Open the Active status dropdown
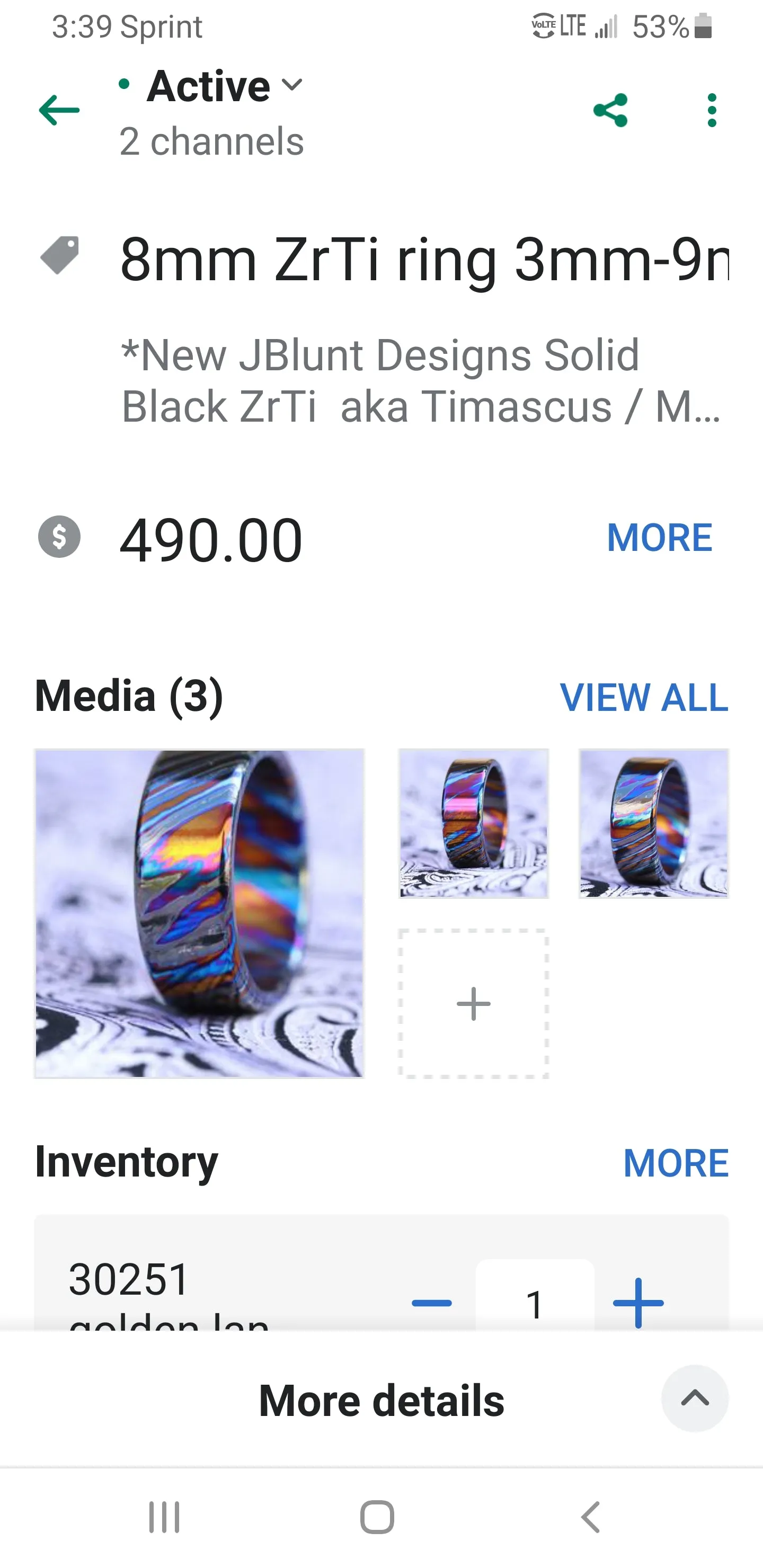Screen dimensions: 763x1568 211,86
